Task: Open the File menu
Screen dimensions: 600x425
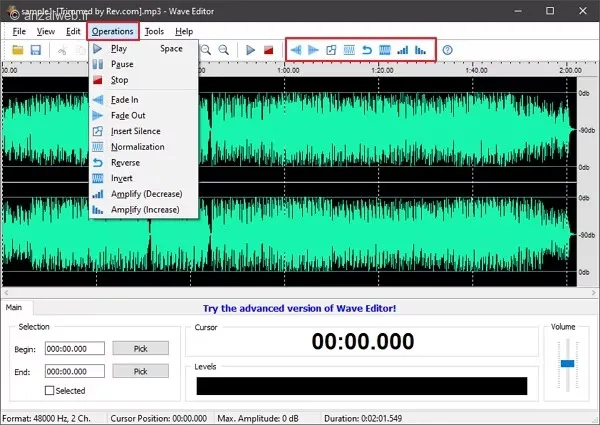Action: coord(19,31)
